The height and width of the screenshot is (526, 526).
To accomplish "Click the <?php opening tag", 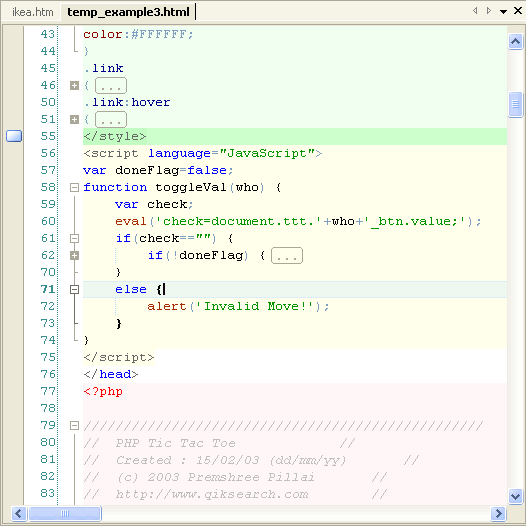I will (x=103, y=391).
